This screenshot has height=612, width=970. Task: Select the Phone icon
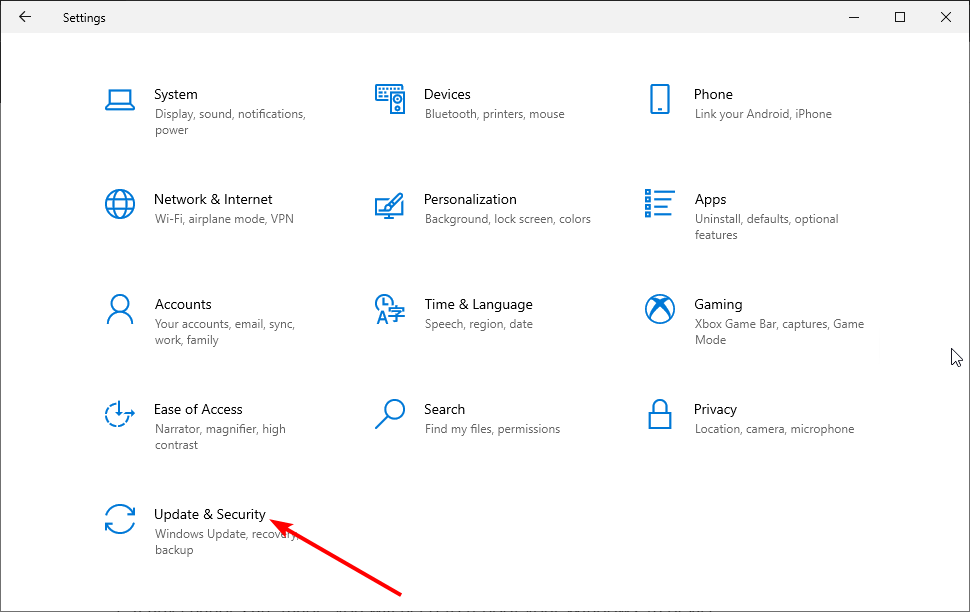(659, 99)
